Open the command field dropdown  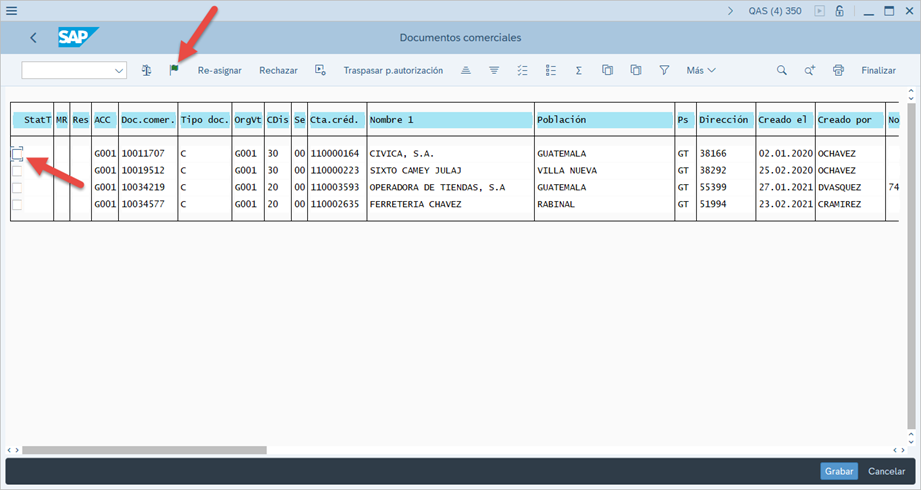(x=120, y=71)
